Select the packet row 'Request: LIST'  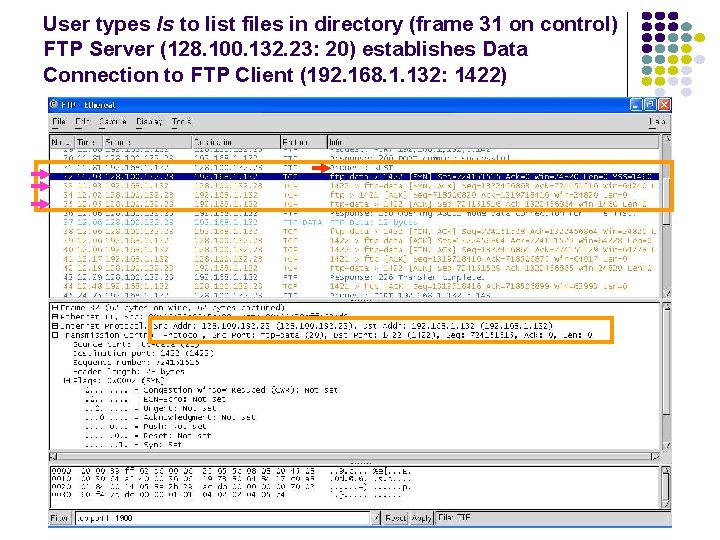point(354,168)
